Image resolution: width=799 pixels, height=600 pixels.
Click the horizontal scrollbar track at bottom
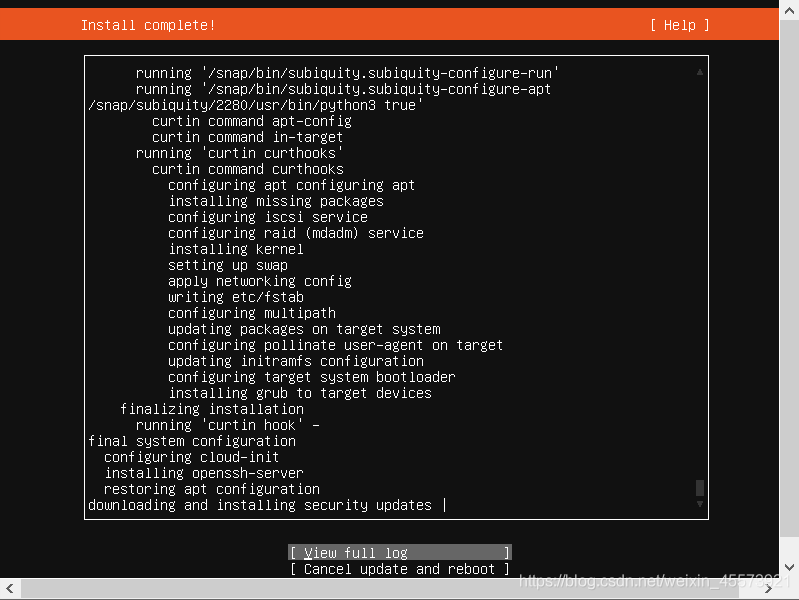point(380,589)
